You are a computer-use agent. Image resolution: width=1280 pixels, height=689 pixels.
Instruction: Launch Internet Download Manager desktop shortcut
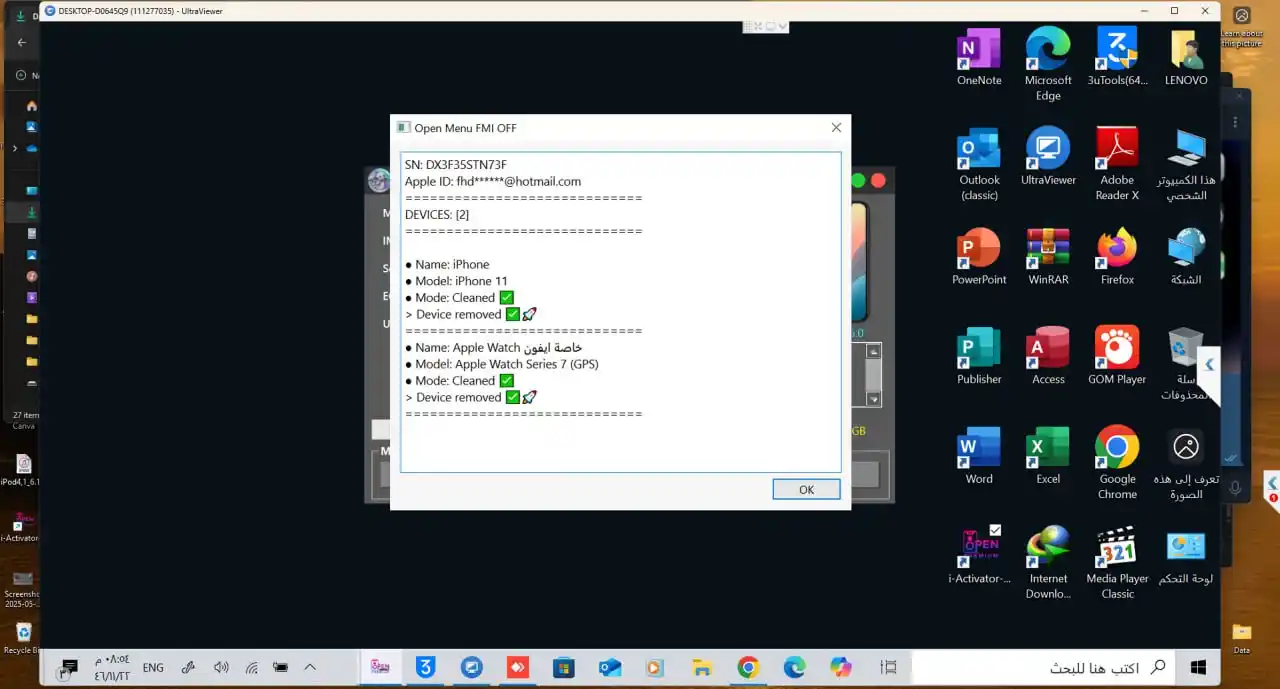1048,563
